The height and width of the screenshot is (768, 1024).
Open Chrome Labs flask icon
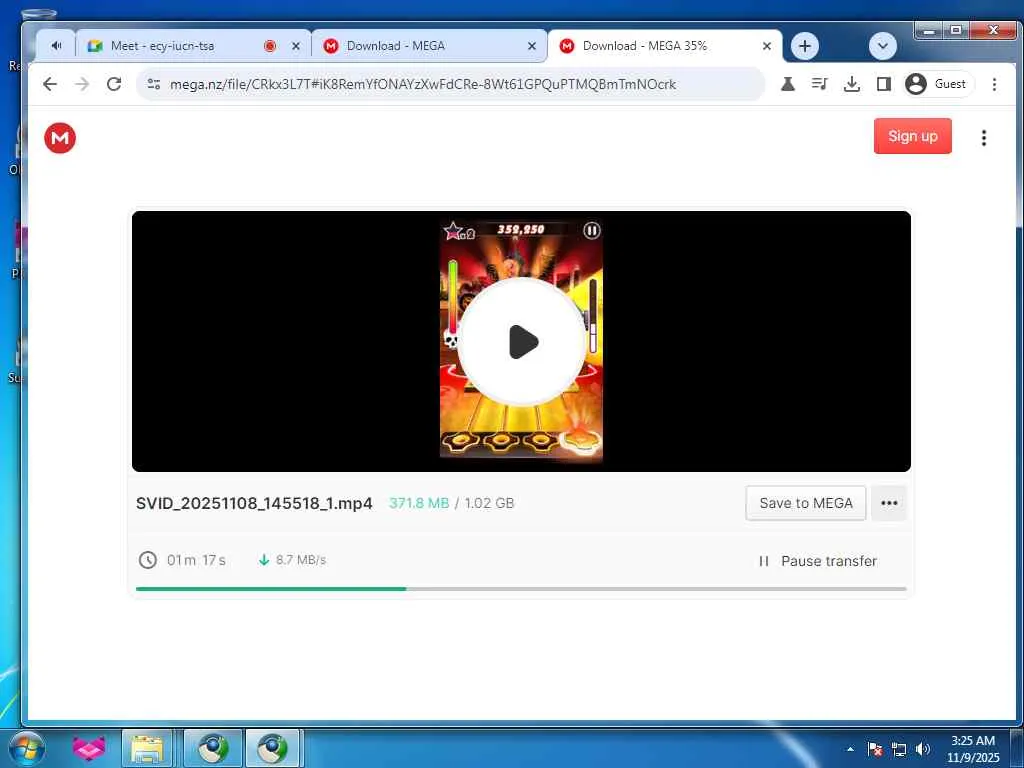click(x=788, y=84)
